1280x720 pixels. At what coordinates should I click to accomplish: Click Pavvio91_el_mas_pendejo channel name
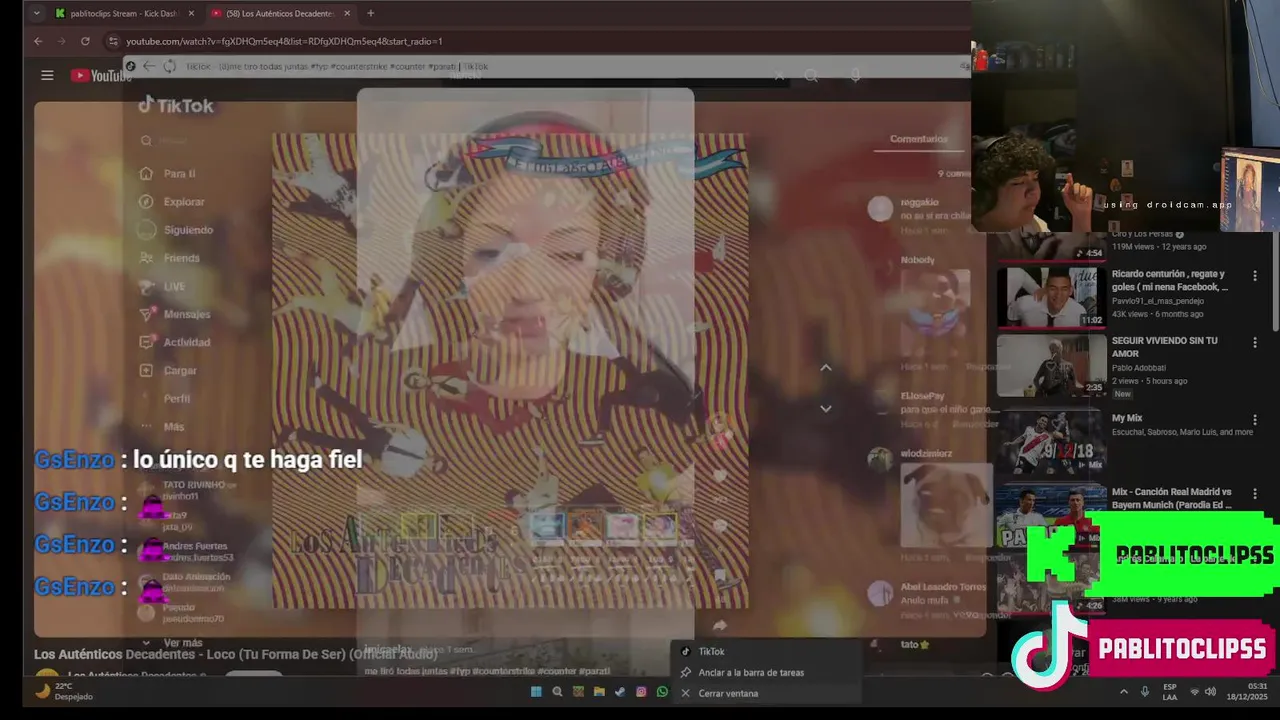[1157, 301]
